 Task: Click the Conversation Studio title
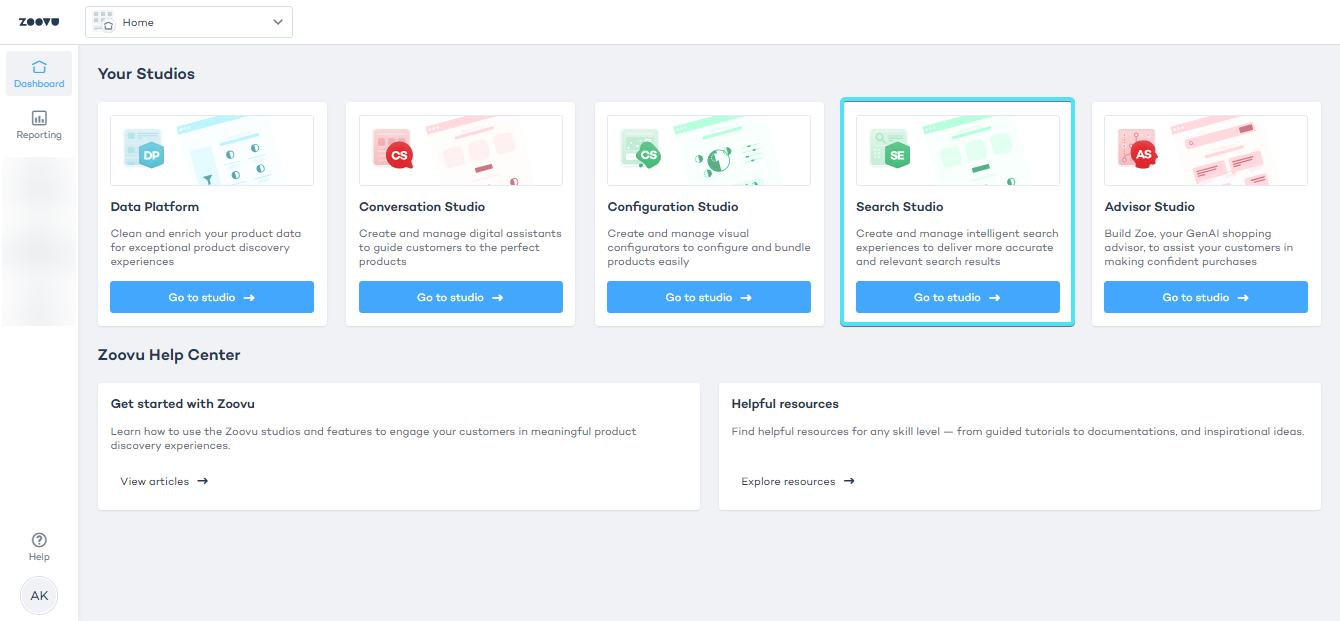pyautogui.click(x=422, y=207)
